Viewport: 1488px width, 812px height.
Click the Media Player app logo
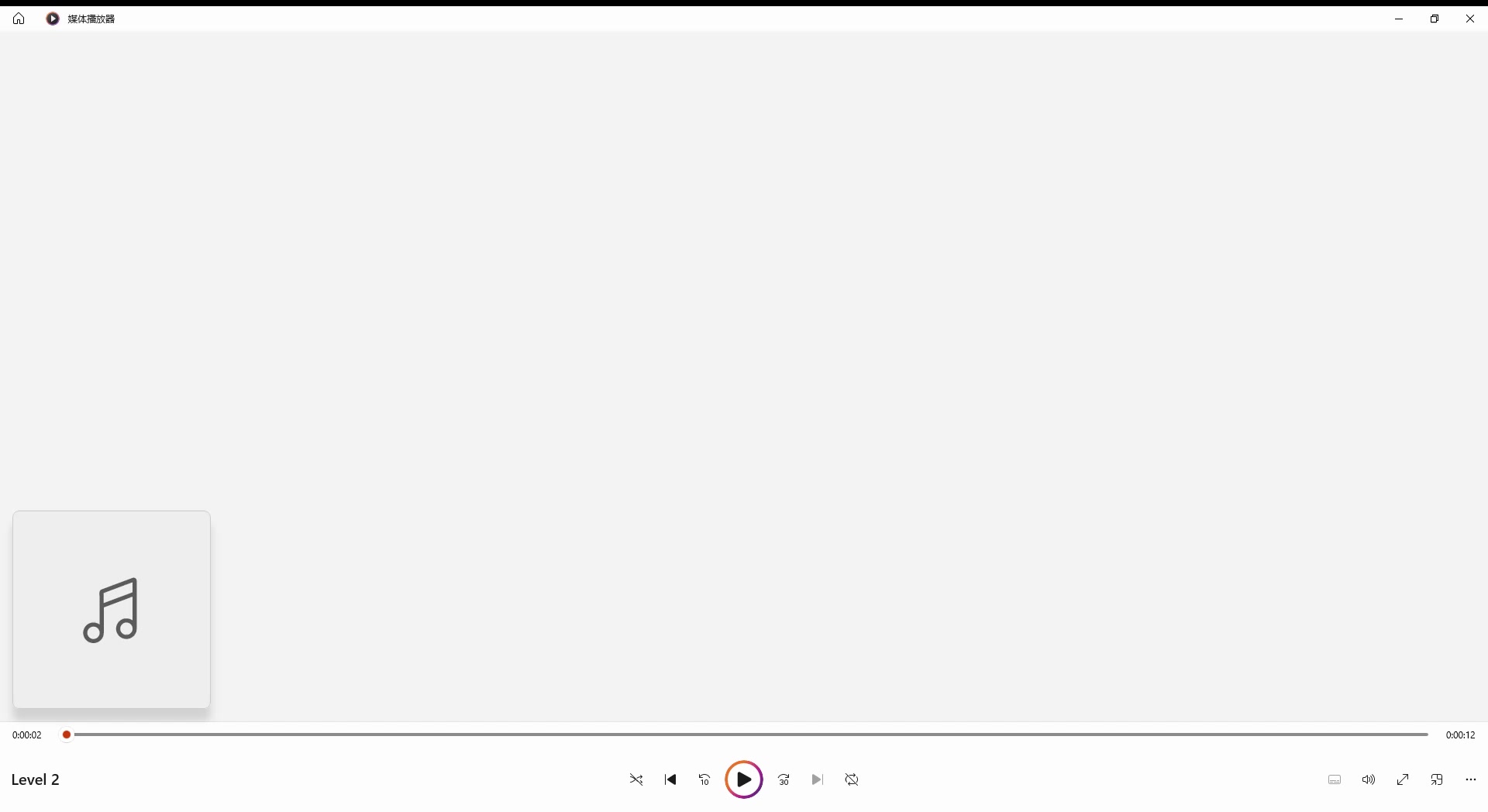point(53,19)
